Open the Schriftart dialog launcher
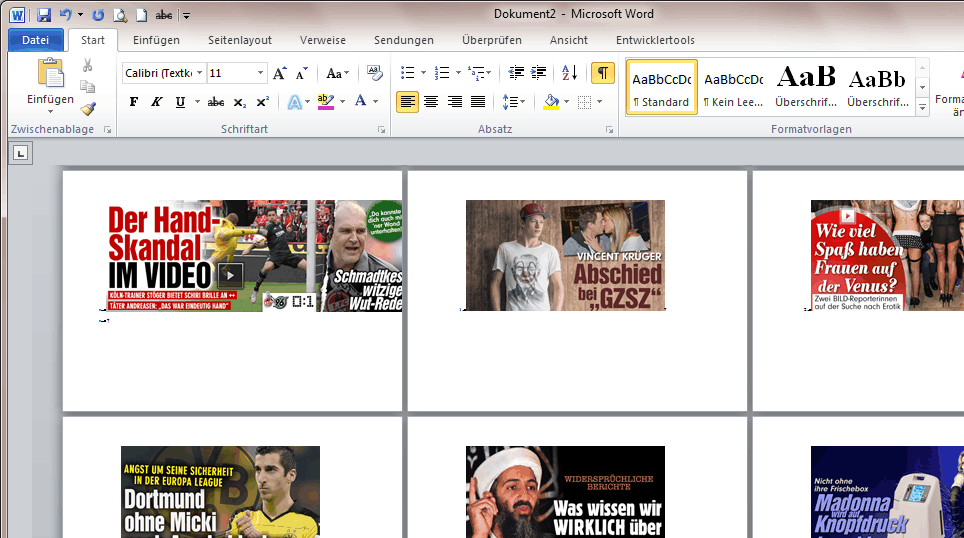Viewport: 964px width, 538px height. coord(381,130)
